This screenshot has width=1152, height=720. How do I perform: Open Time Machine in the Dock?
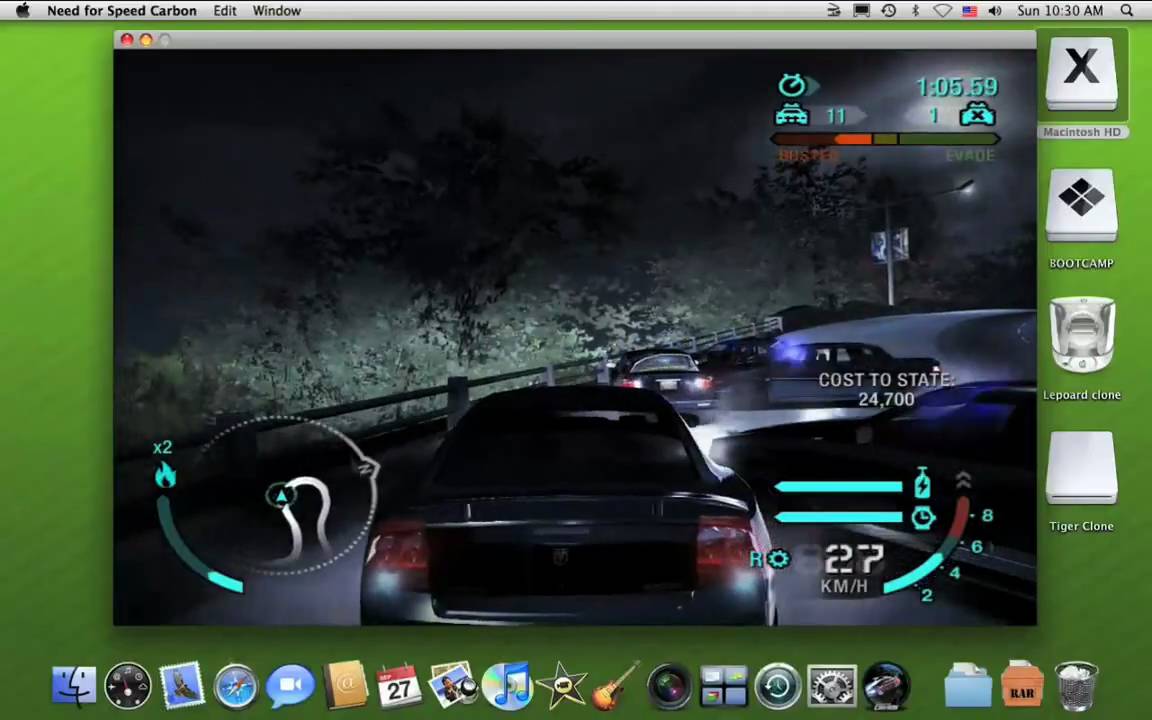point(778,686)
